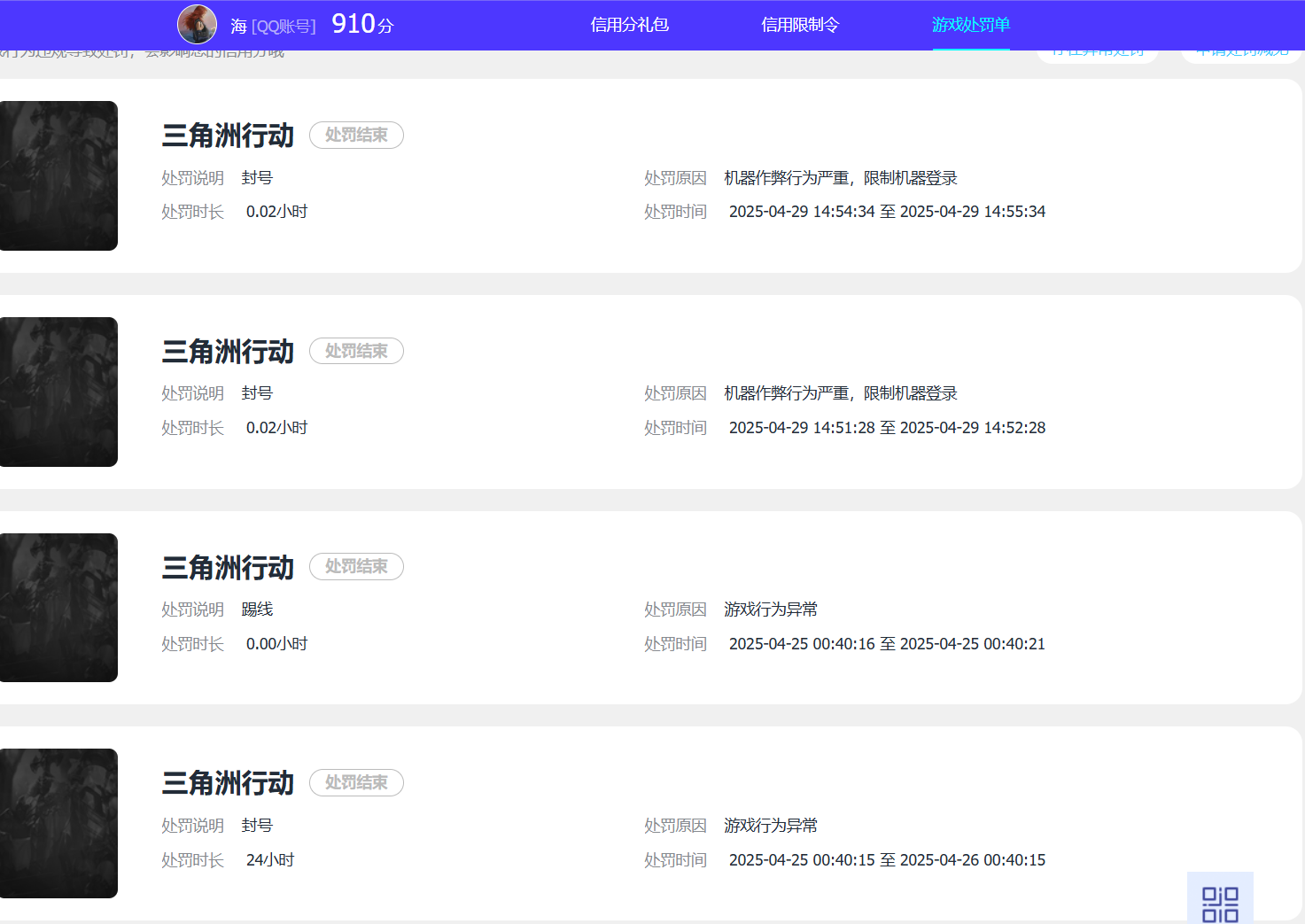Open game thumbnail of the 14:54:34 penalty card

(58, 175)
